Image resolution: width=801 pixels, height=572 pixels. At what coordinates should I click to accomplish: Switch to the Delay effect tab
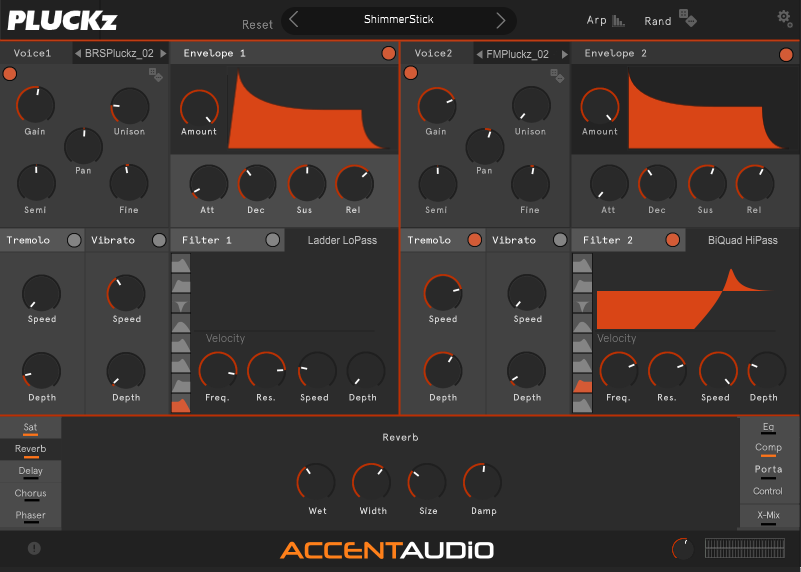point(30,472)
